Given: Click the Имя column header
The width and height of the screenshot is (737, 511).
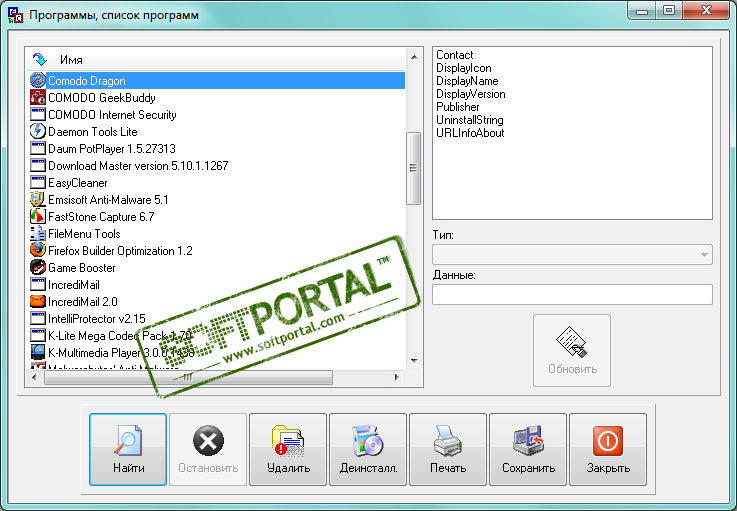Looking at the screenshot, I should pos(71,60).
